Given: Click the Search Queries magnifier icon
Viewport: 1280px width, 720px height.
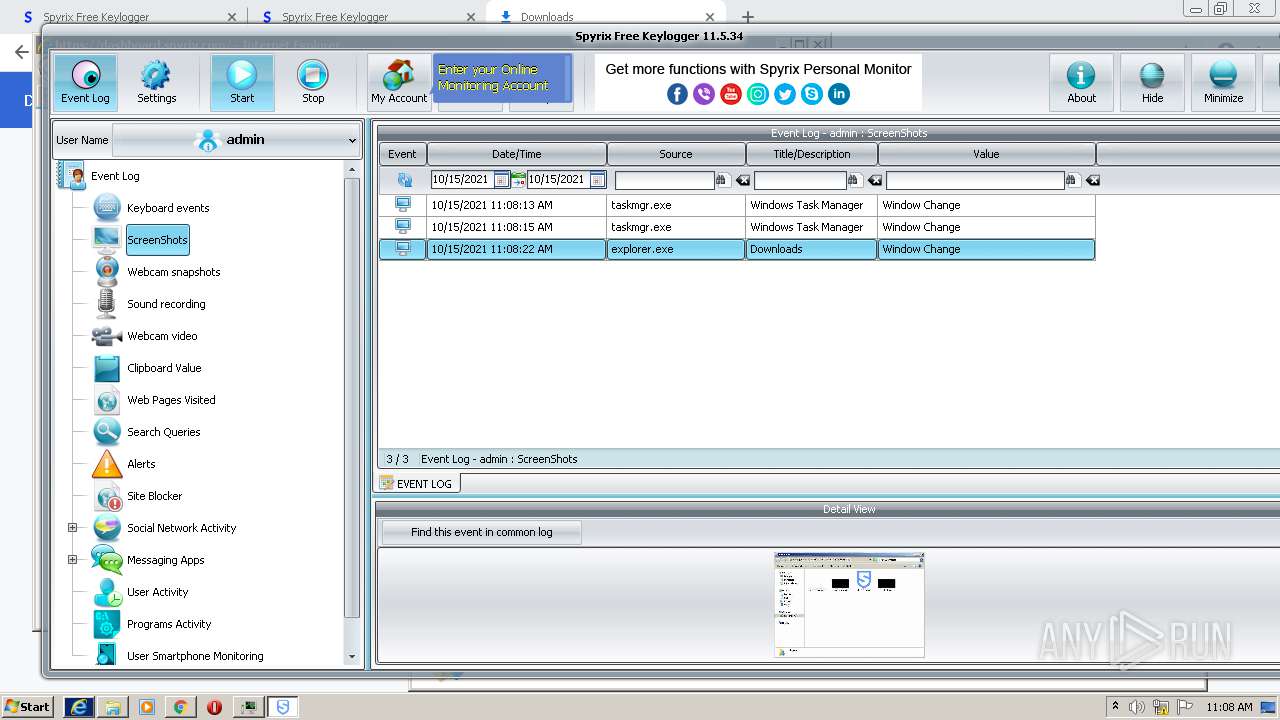Looking at the screenshot, I should tap(107, 432).
